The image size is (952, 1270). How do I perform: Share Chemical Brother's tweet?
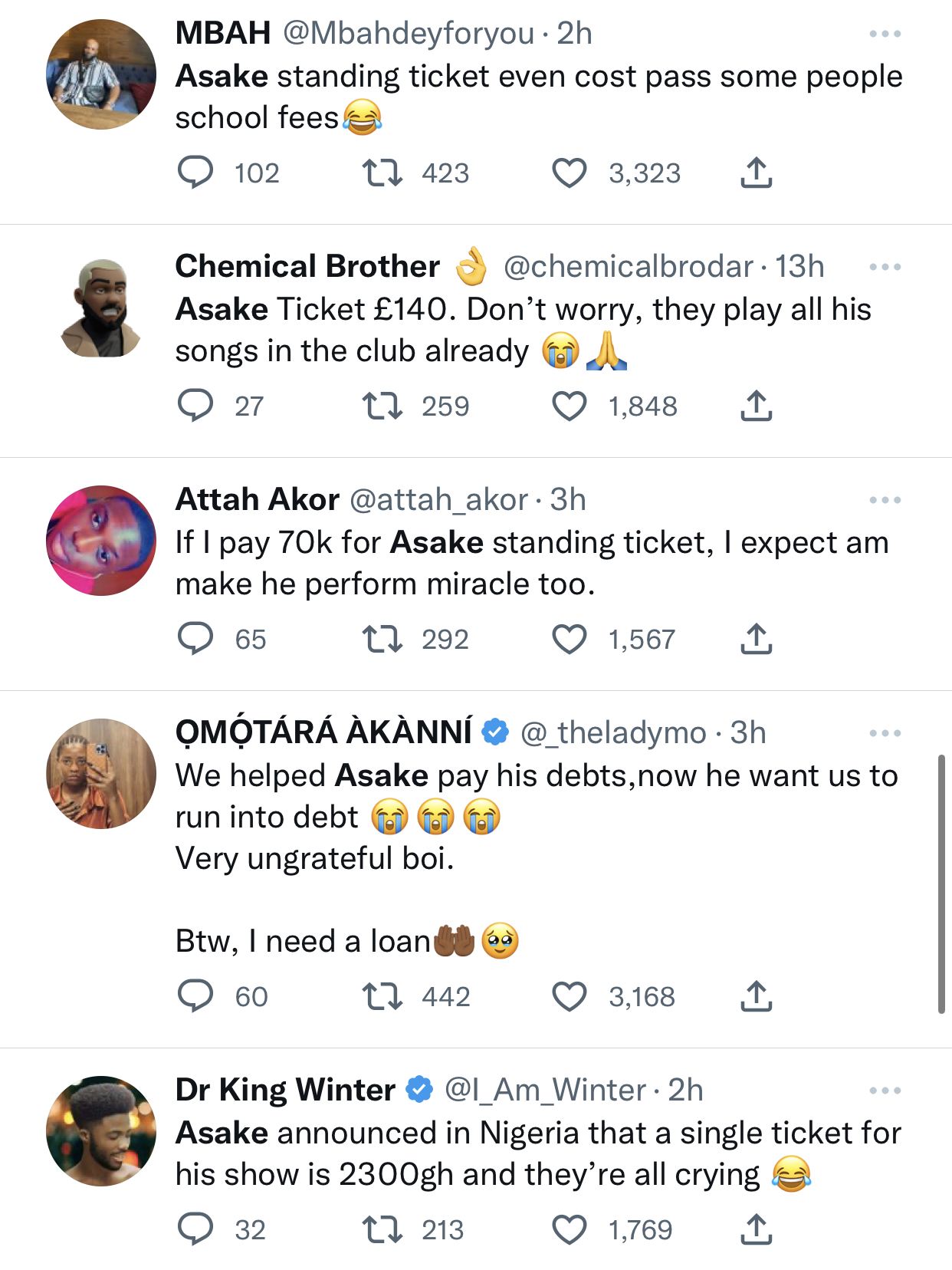pyautogui.click(x=756, y=406)
